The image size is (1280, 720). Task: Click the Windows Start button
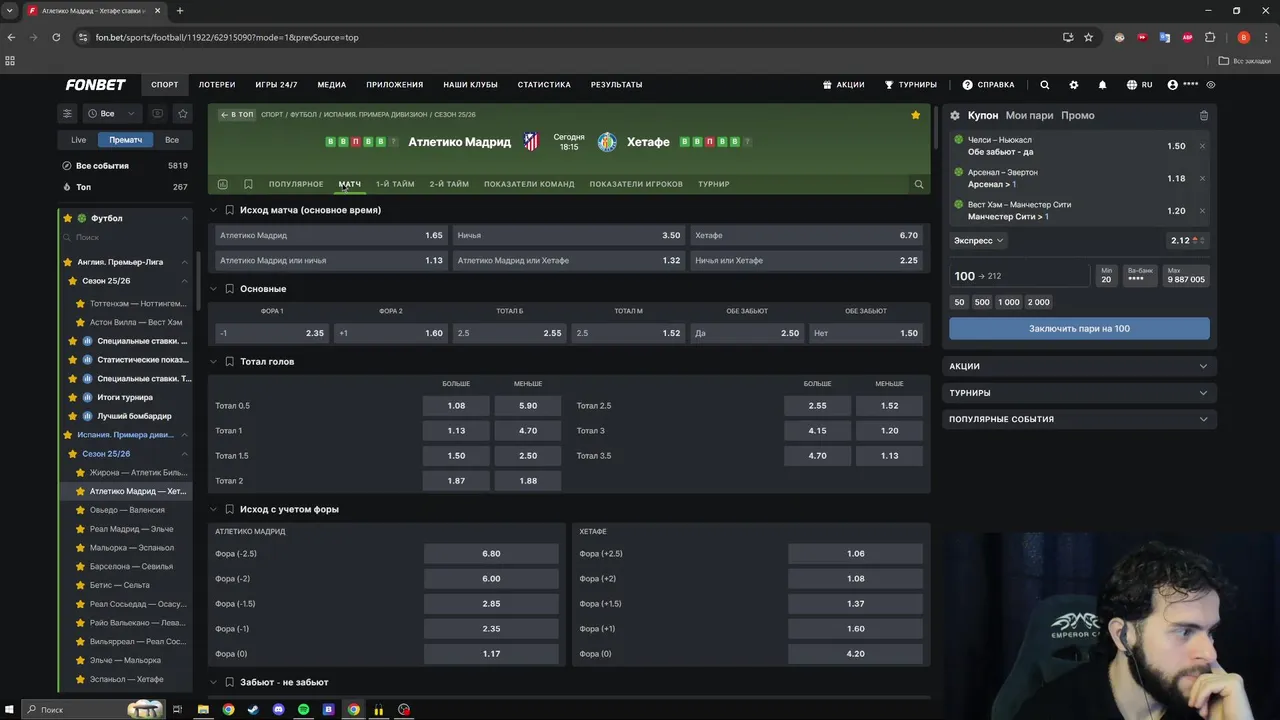tap(10, 710)
